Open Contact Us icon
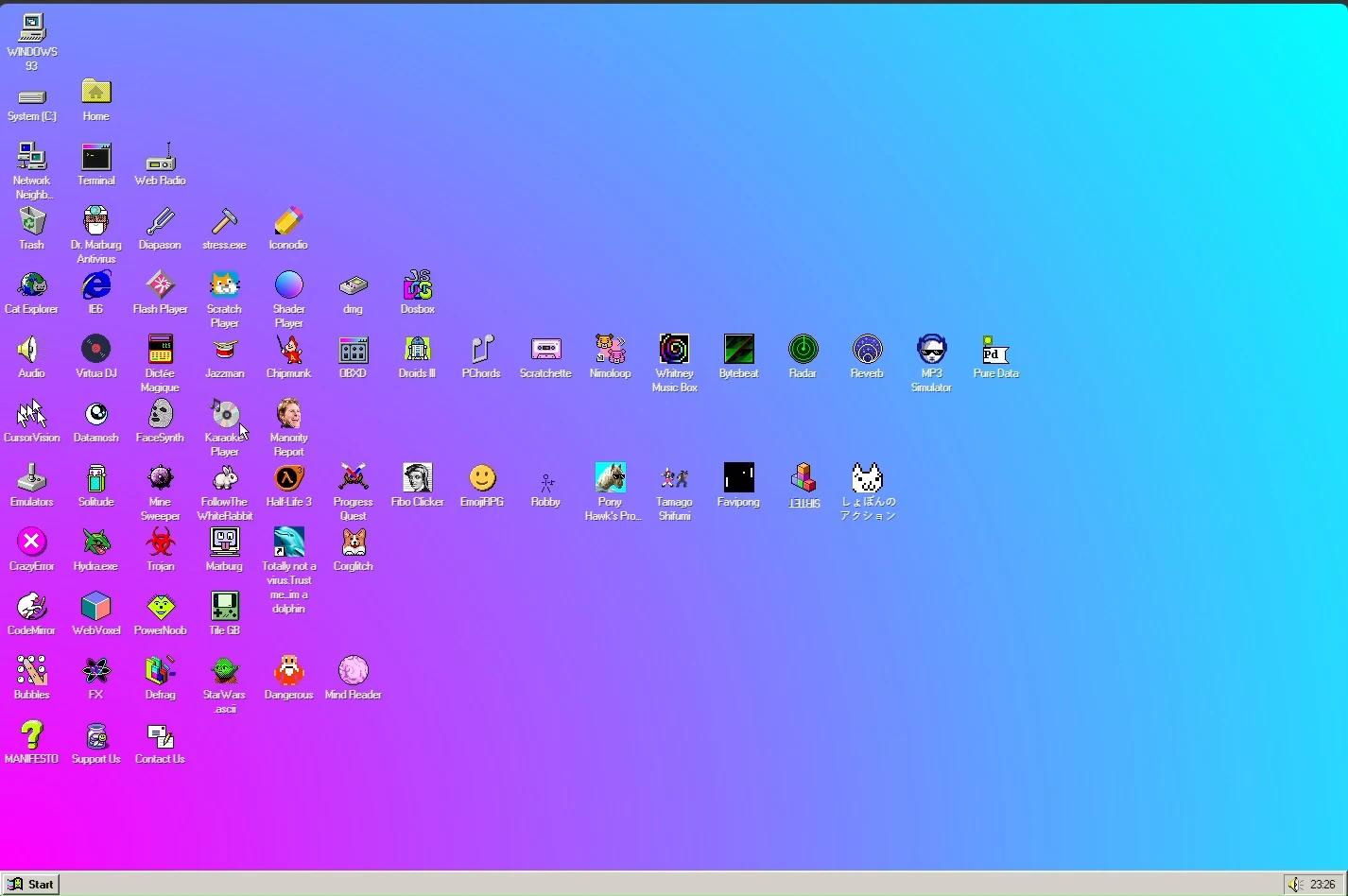The image size is (1348, 896). pyautogui.click(x=160, y=735)
